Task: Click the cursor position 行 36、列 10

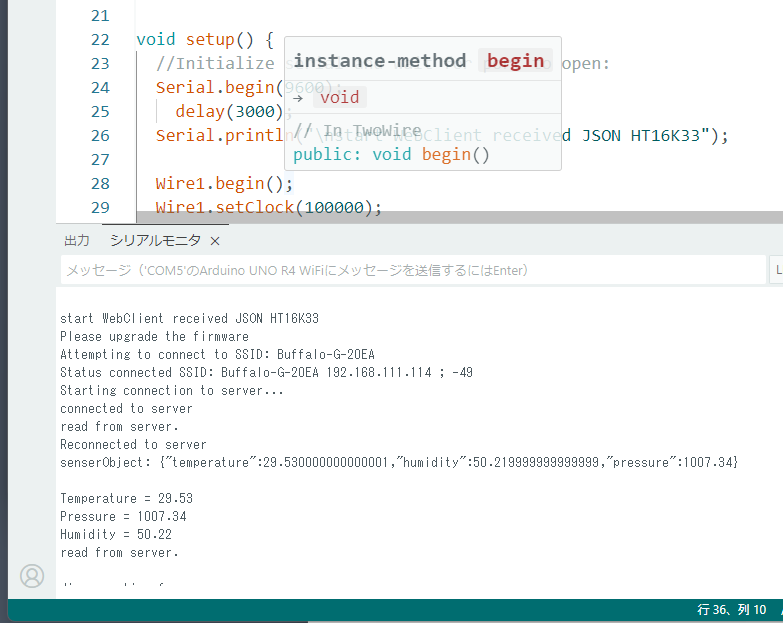Action: 732,610
